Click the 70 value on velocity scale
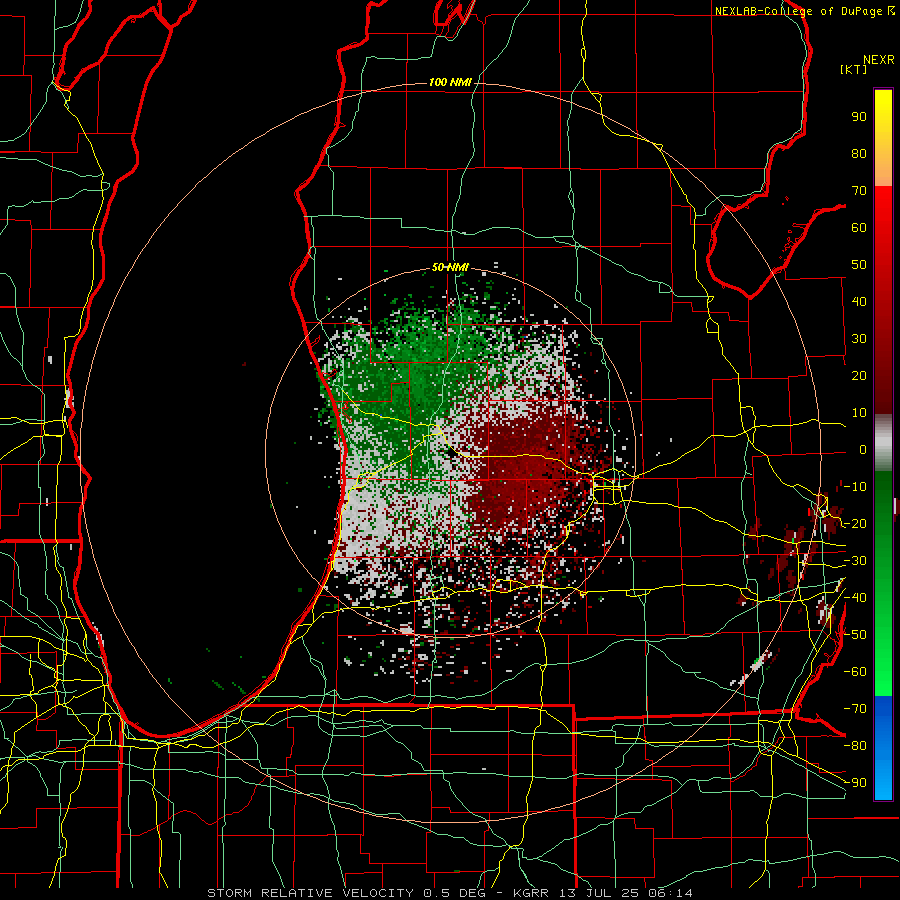900x900 pixels. [859, 191]
